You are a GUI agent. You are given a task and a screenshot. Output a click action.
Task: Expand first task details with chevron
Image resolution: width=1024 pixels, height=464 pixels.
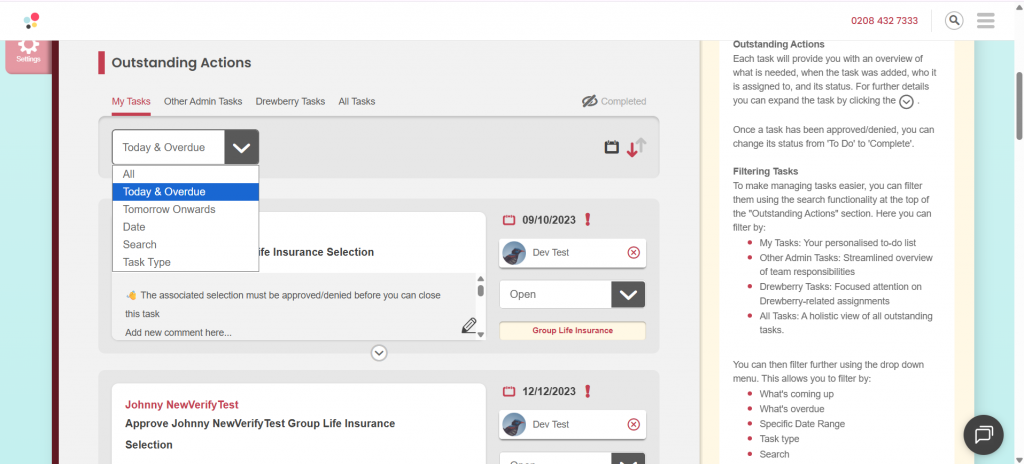[x=378, y=352]
